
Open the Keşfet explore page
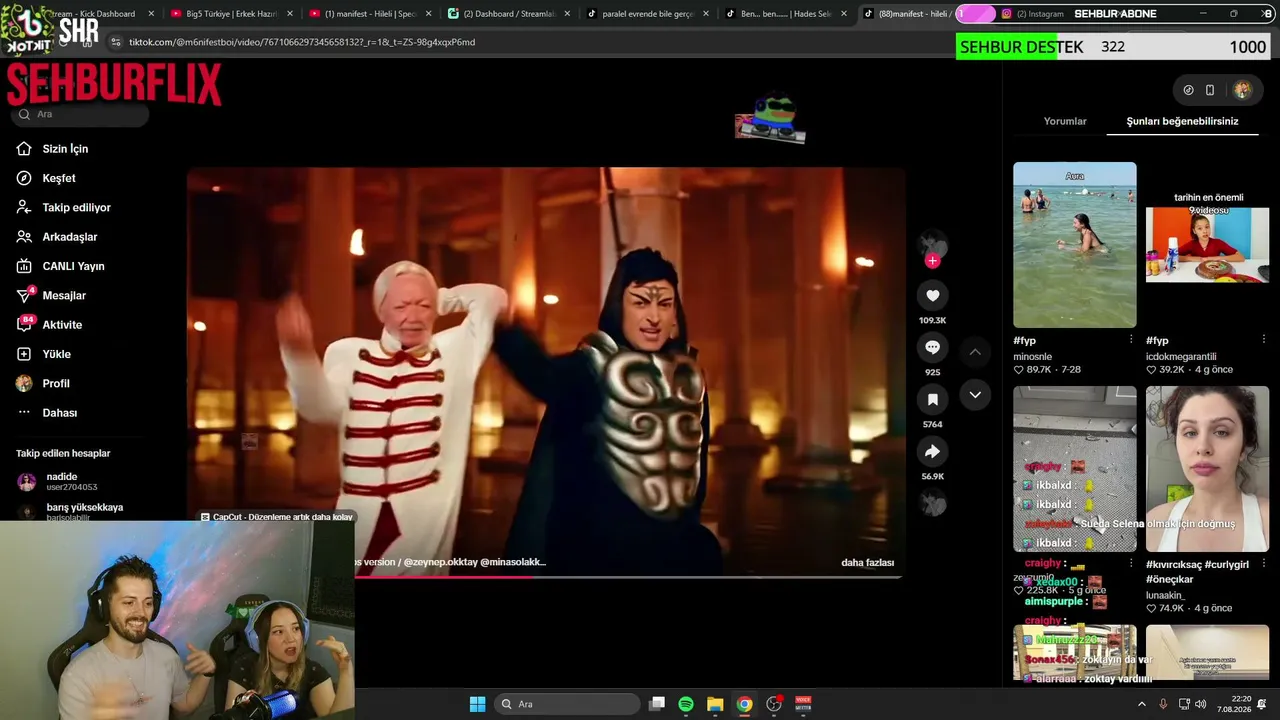coord(58,178)
